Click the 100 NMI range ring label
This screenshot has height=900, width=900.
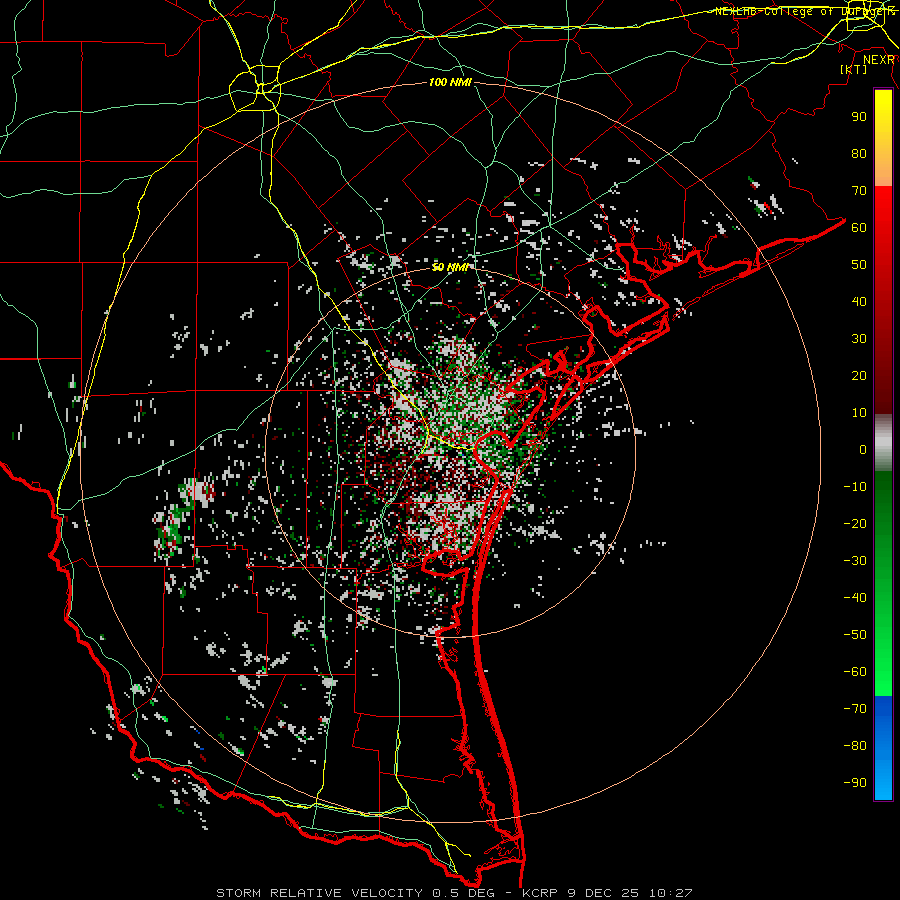[x=450, y=83]
